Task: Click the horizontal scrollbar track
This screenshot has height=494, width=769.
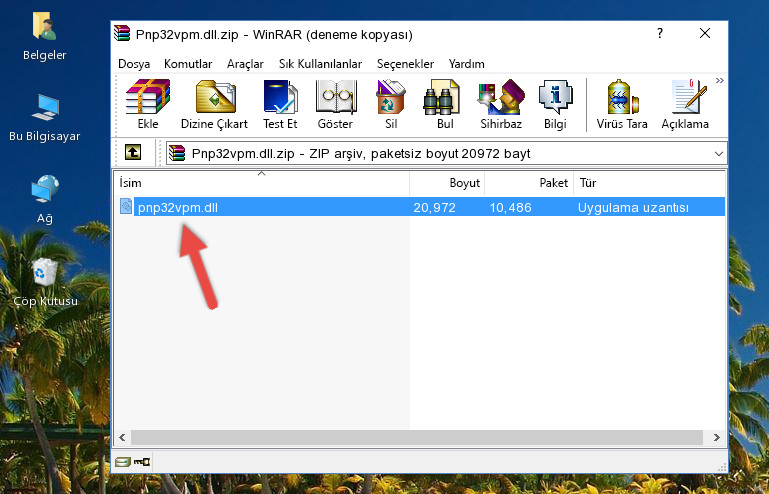Action: (417, 437)
